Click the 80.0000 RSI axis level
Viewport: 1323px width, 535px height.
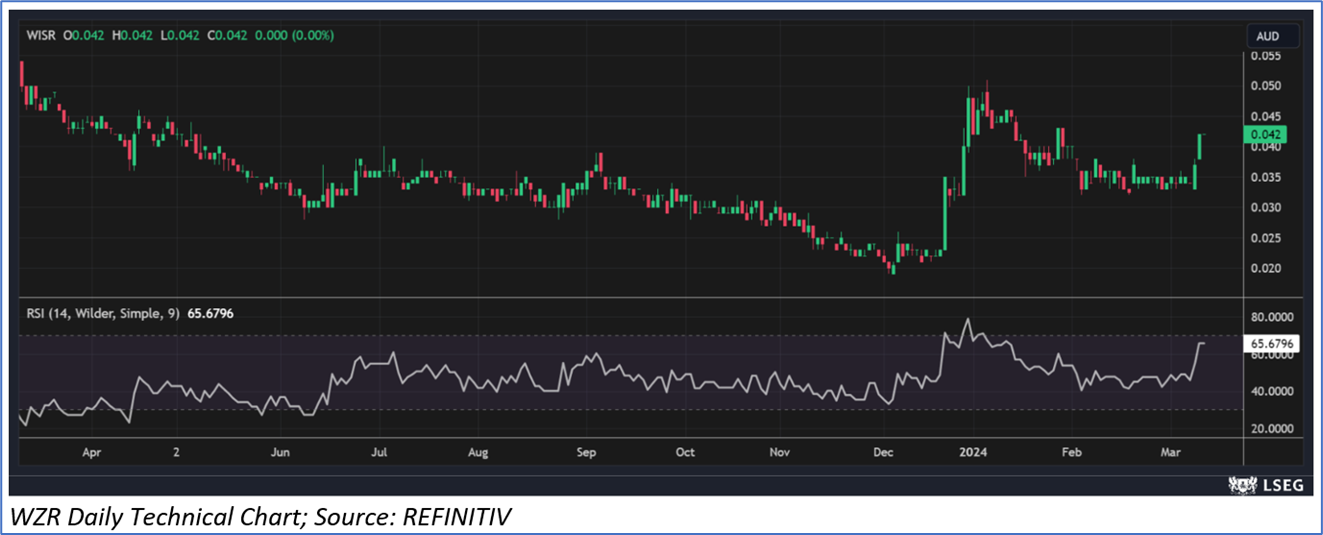pyautogui.click(x=1273, y=317)
